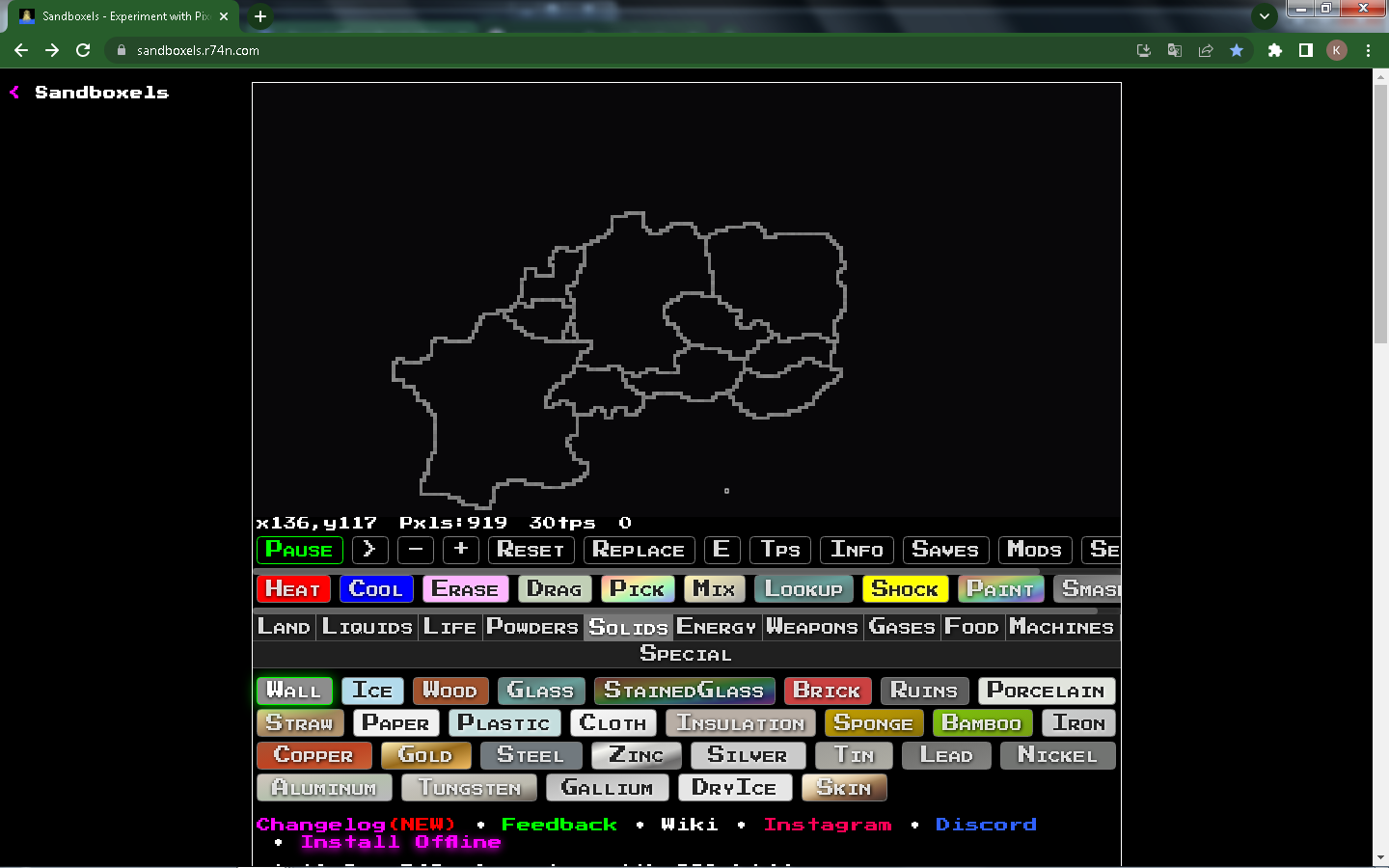This screenshot has width=1389, height=868.
Task: Go back using the browser back arrow
Action: tap(21, 50)
